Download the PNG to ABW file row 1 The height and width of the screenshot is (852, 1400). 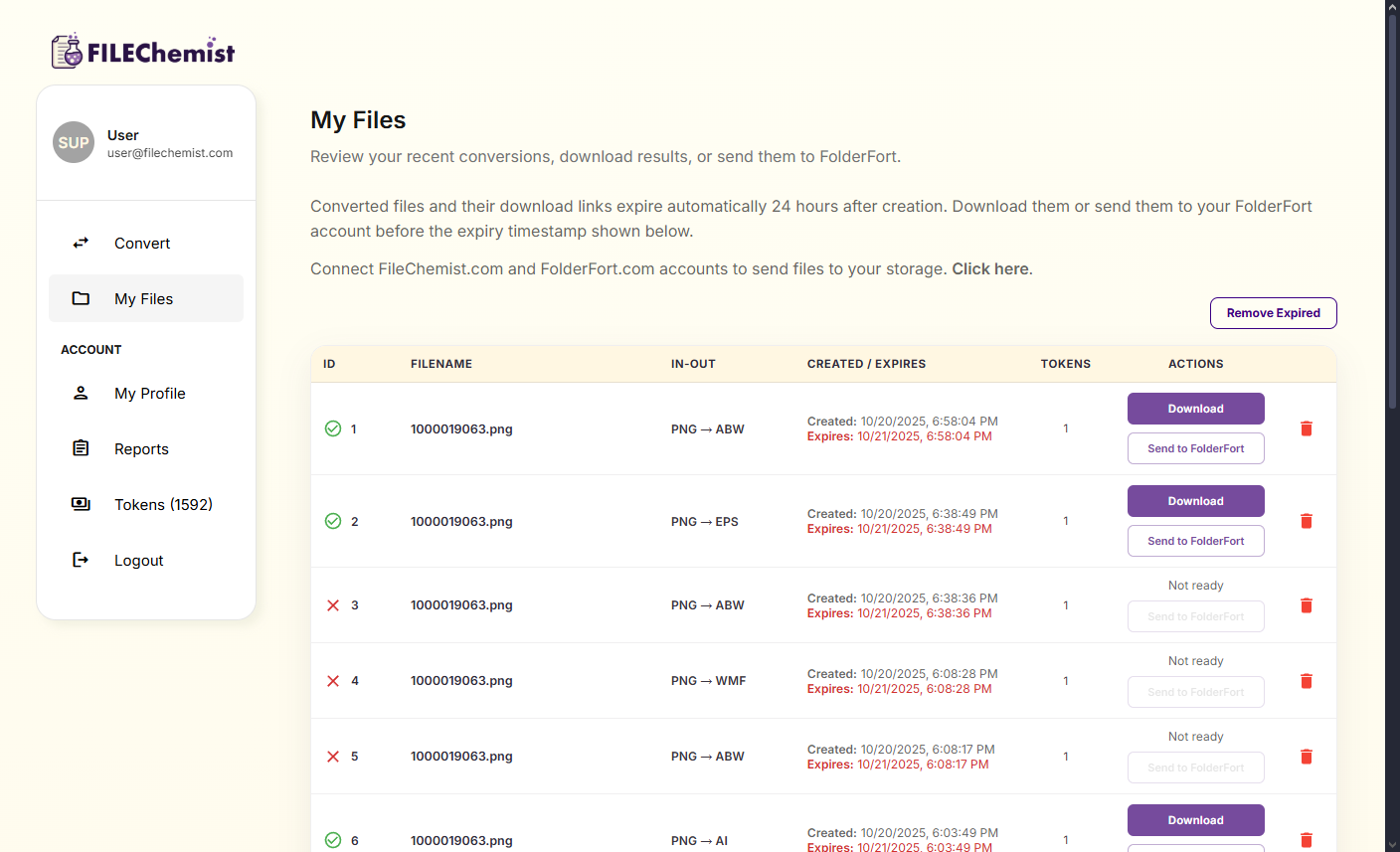click(1195, 409)
